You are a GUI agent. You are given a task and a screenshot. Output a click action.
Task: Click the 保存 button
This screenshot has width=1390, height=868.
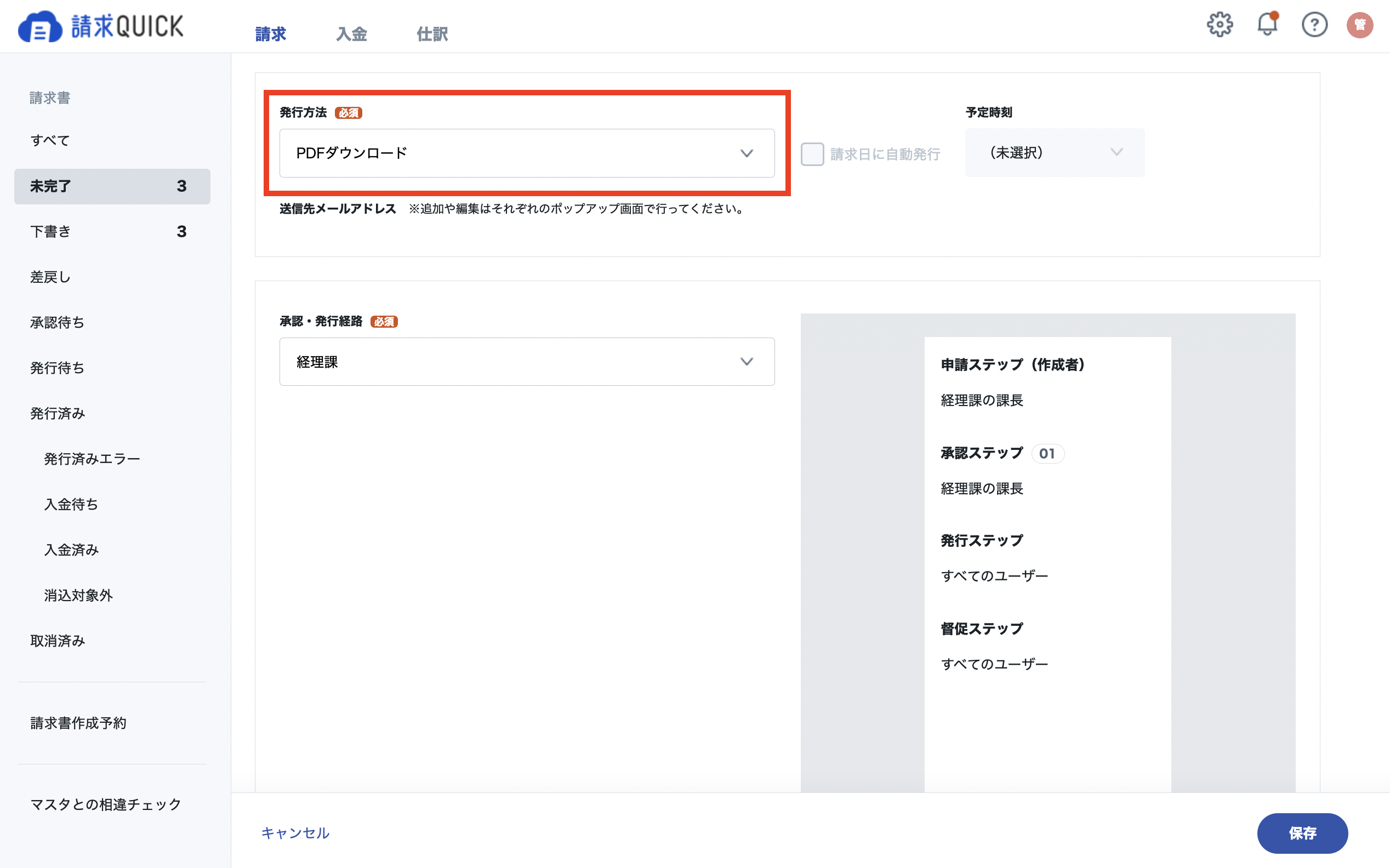point(1302,833)
